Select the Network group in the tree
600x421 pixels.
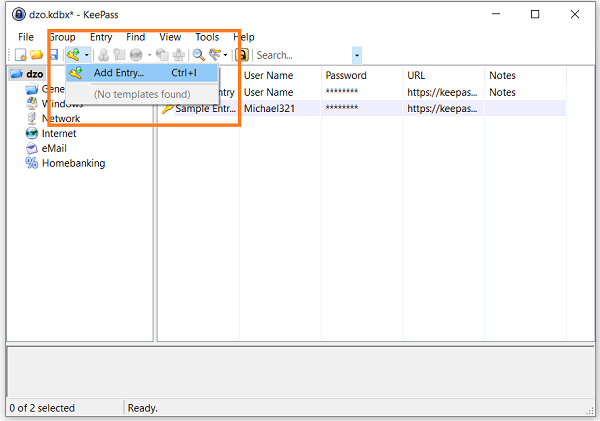pos(61,119)
